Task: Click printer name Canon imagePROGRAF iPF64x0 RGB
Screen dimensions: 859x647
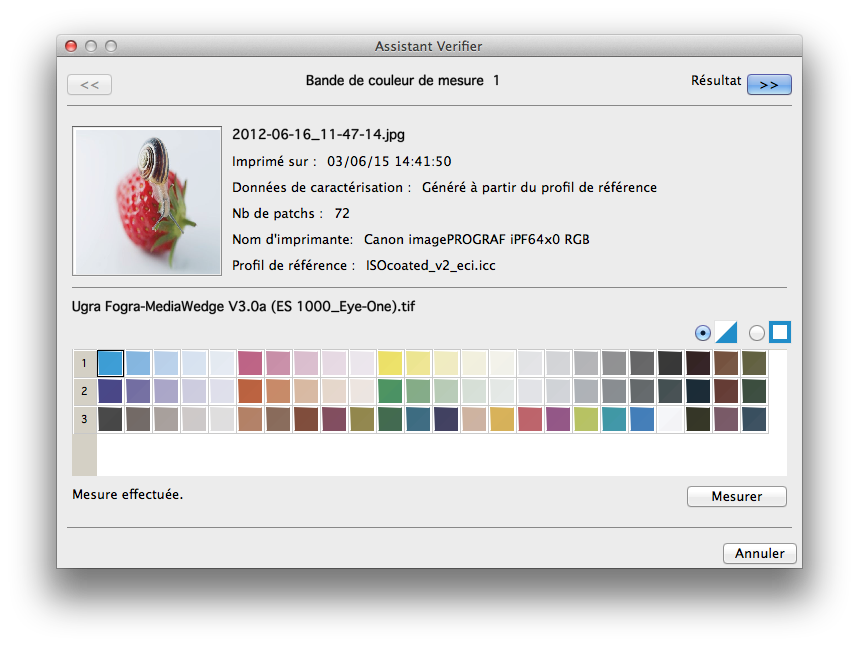Action: (x=477, y=239)
